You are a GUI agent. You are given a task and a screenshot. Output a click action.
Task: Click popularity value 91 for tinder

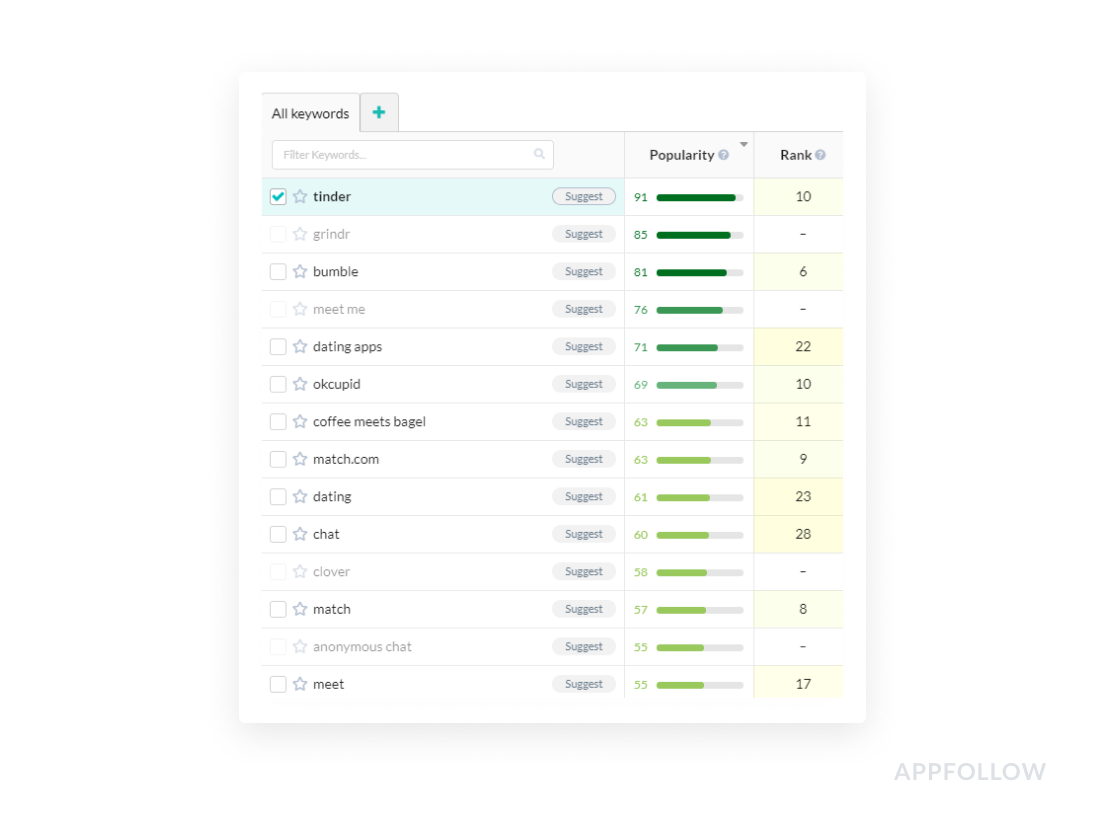coord(640,197)
